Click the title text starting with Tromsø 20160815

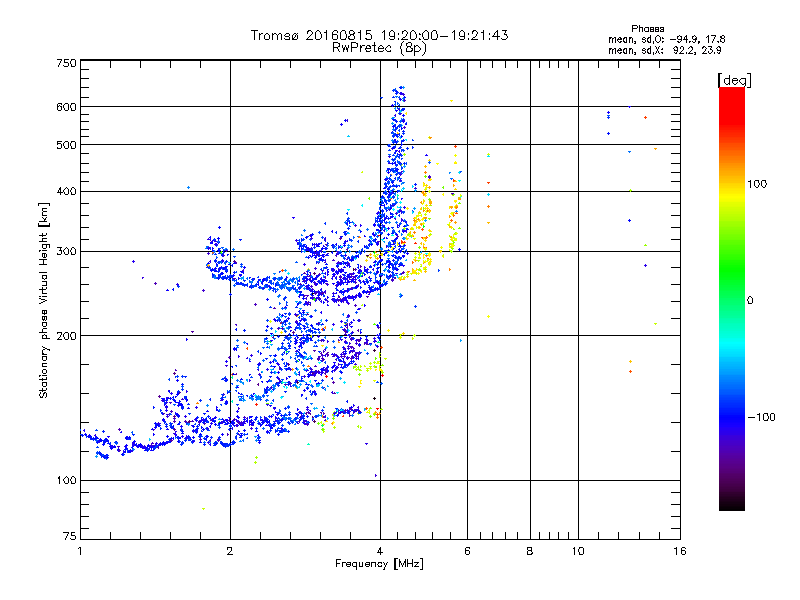pyautogui.click(x=379, y=35)
